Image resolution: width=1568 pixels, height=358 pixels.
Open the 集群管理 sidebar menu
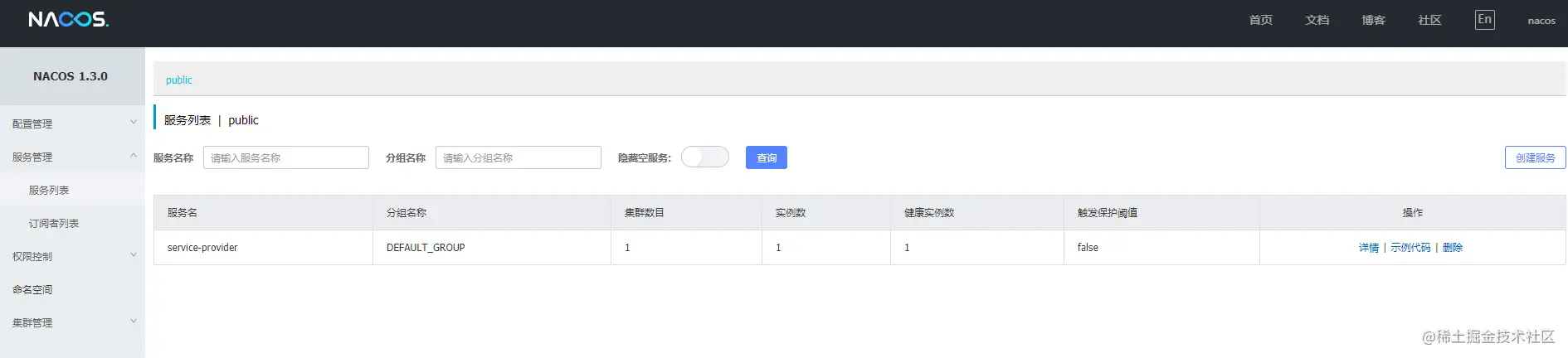tap(72, 322)
